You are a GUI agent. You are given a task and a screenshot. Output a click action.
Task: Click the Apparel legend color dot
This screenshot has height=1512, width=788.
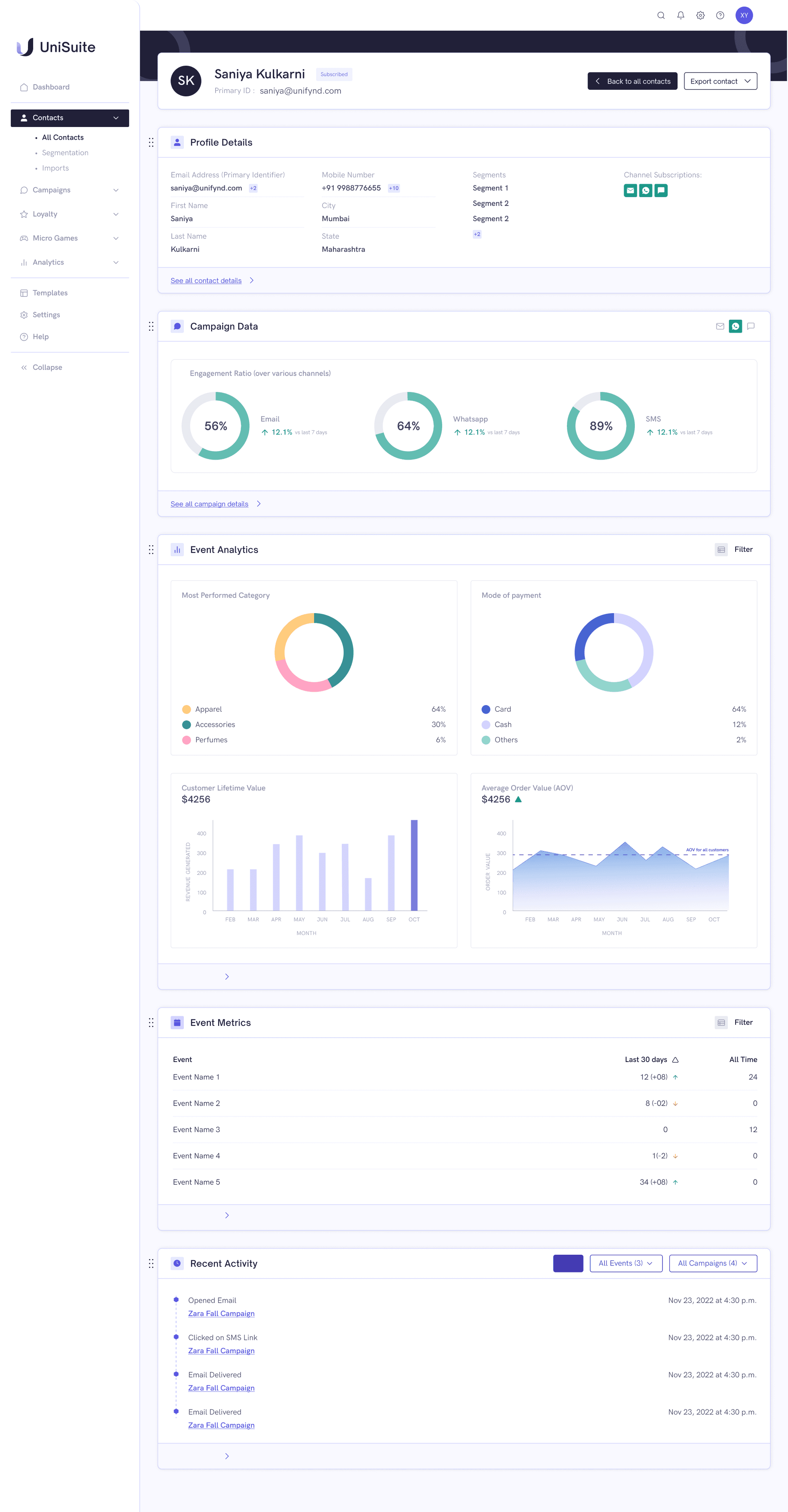point(187,709)
